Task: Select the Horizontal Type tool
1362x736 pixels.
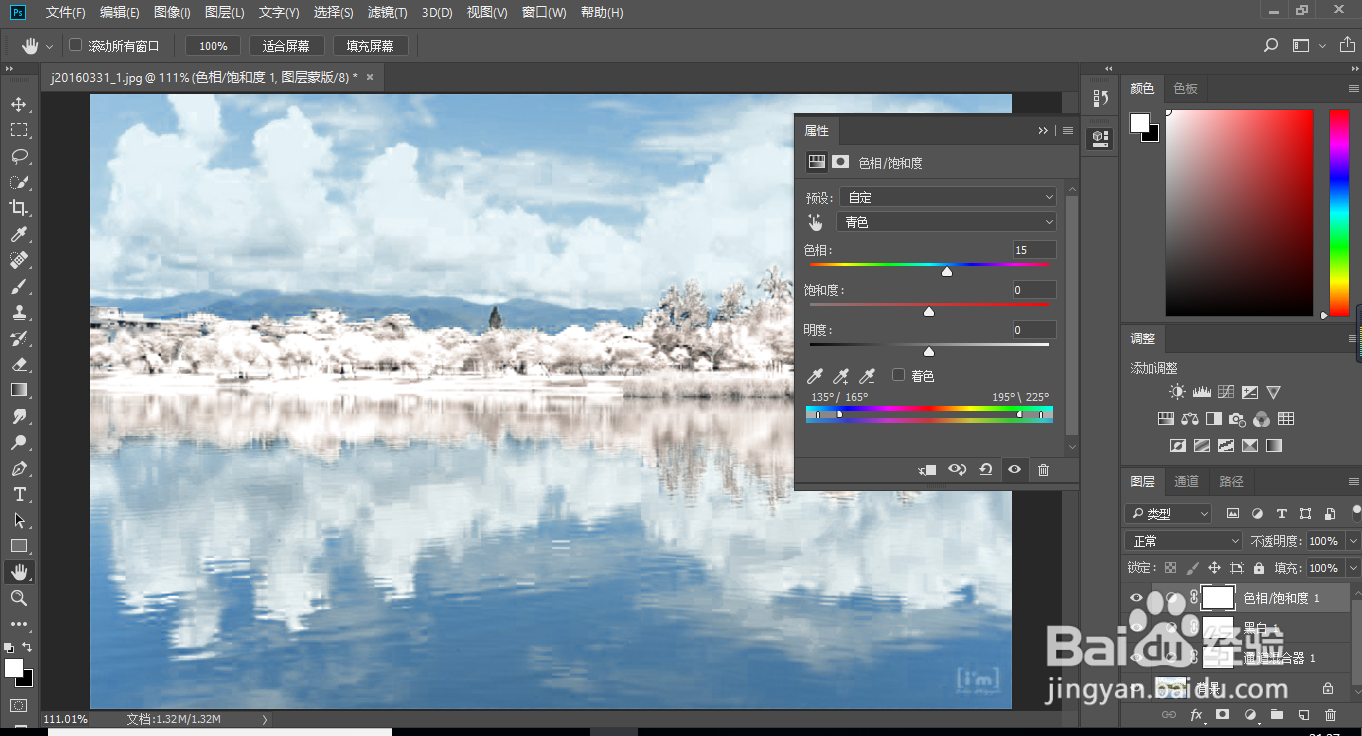Action: click(19, 494)
